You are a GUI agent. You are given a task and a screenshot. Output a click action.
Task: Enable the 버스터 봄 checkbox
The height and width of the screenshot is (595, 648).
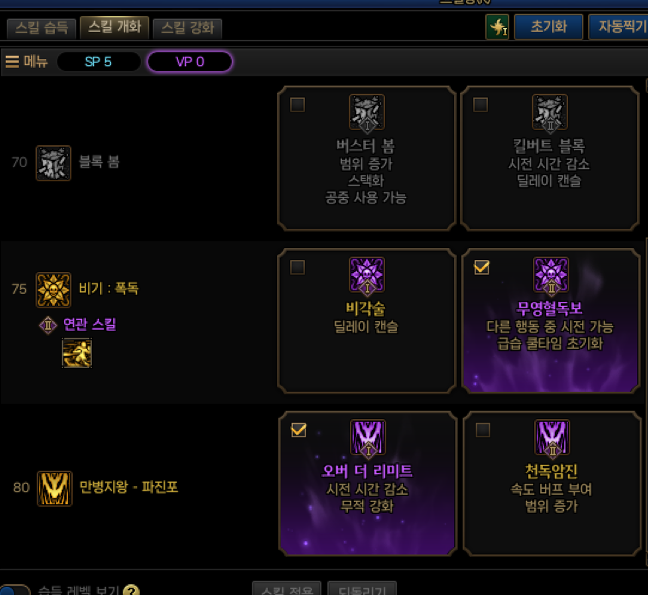298,105
